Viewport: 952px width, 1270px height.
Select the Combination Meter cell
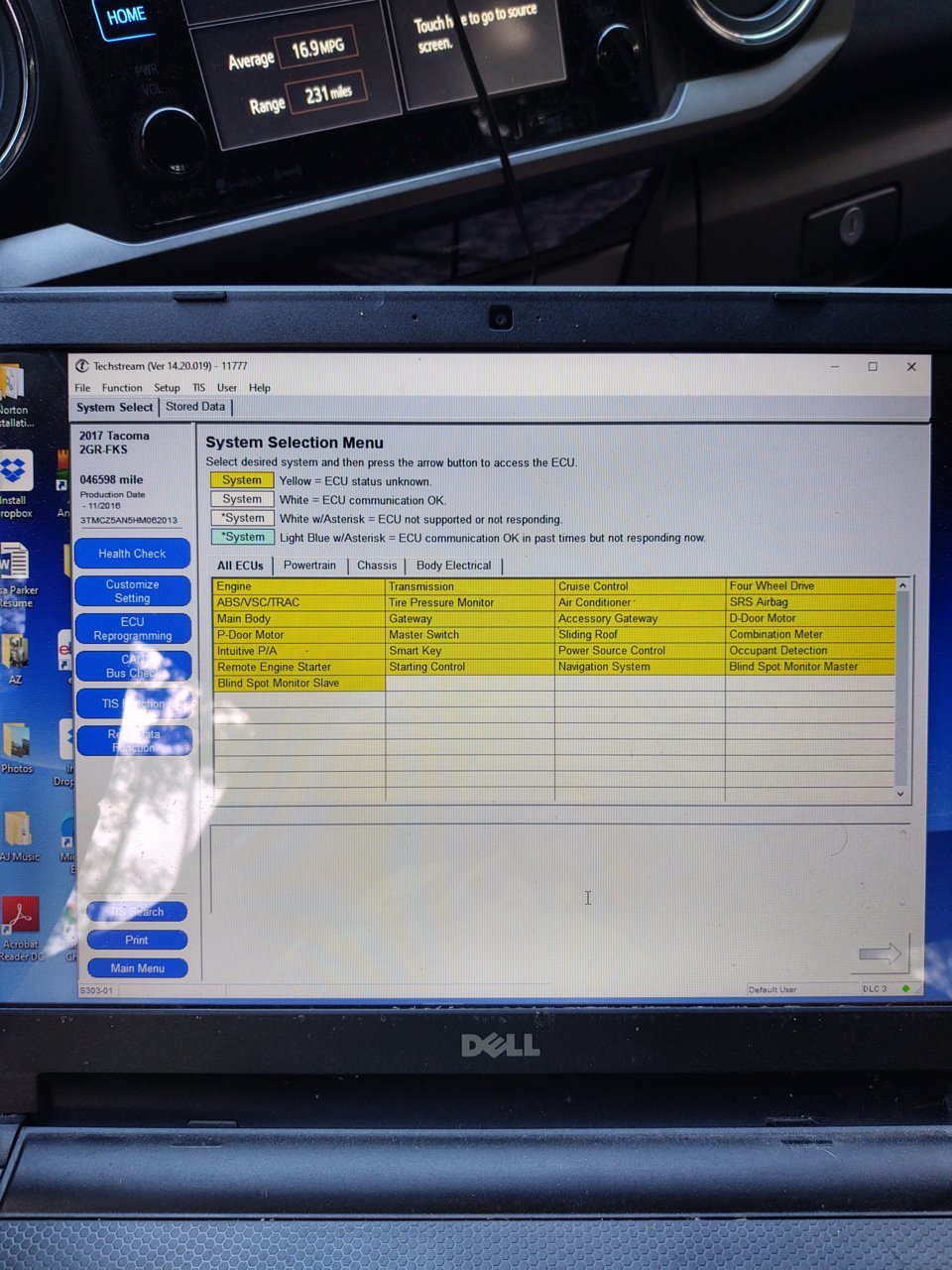(810, 634)
